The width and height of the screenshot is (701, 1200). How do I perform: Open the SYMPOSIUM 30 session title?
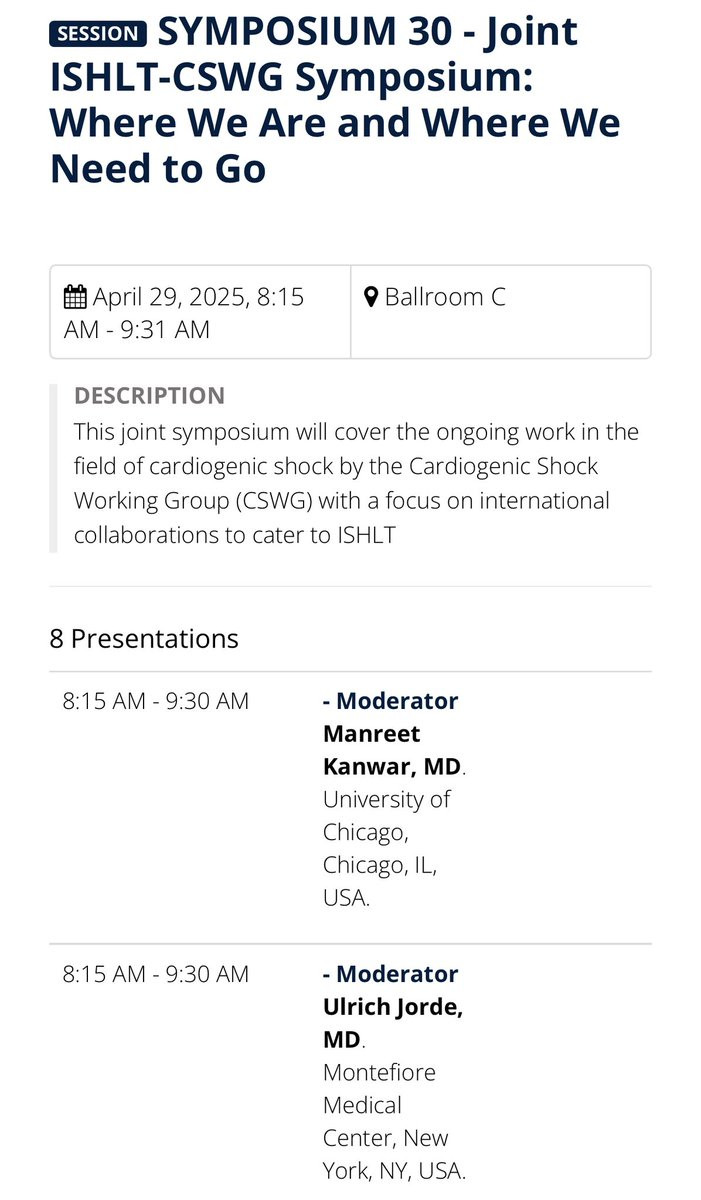click(335, 100)
